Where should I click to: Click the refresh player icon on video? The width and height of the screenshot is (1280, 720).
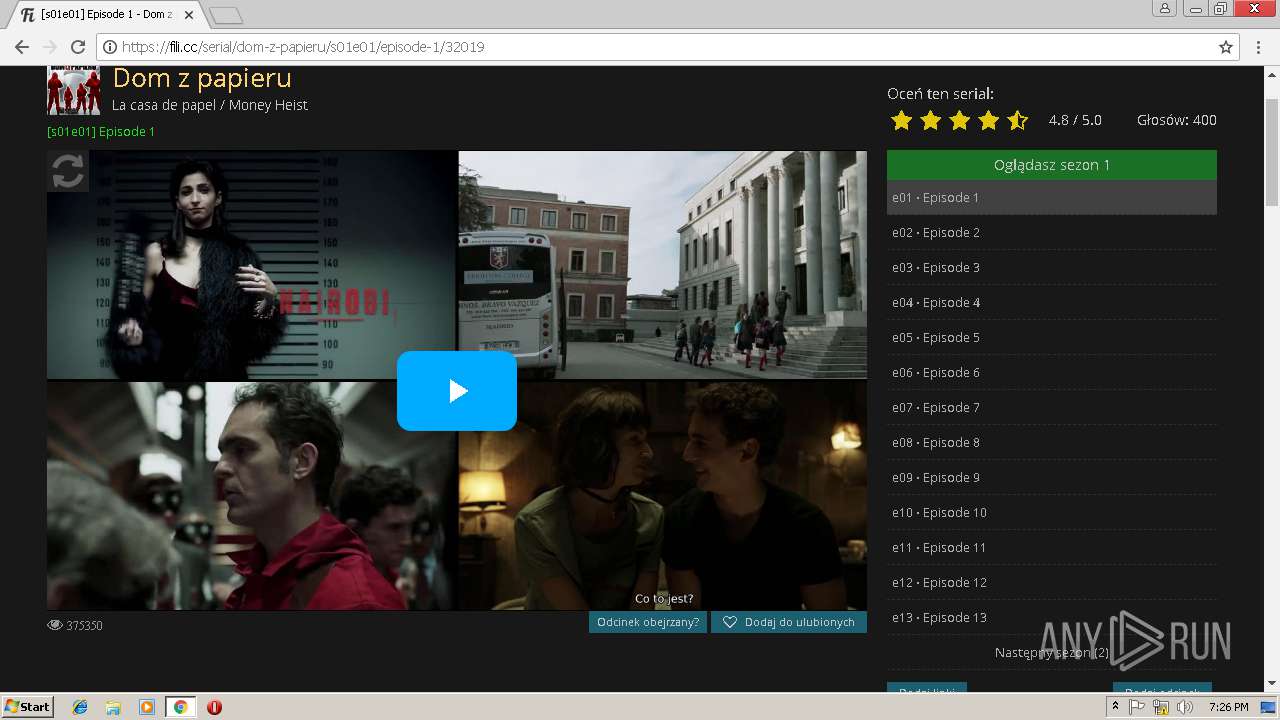tap(68, 171)
